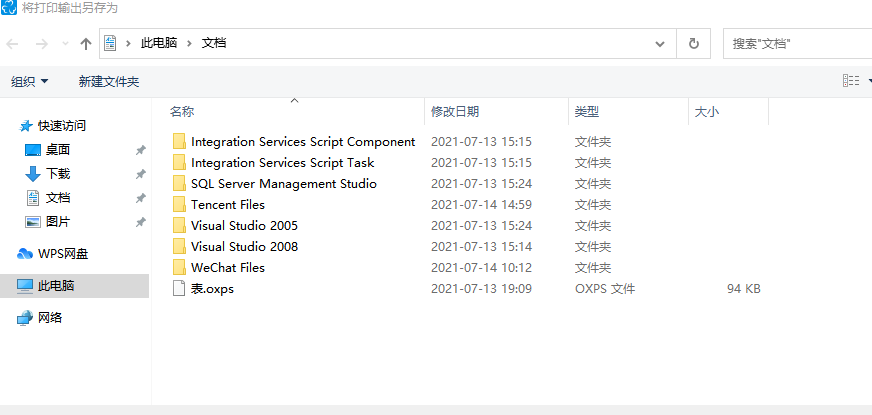Click the 2021-07-14 10:12 date cell

click(x=482, y=268)
